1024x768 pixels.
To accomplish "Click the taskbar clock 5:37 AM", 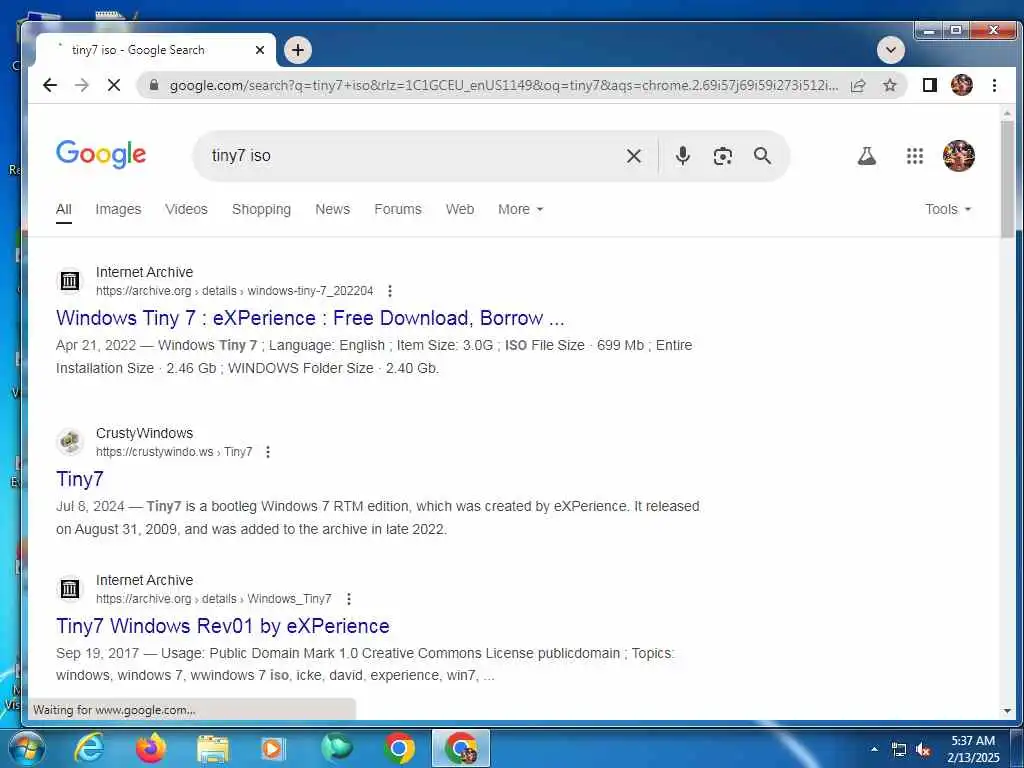I will [972, 749].
